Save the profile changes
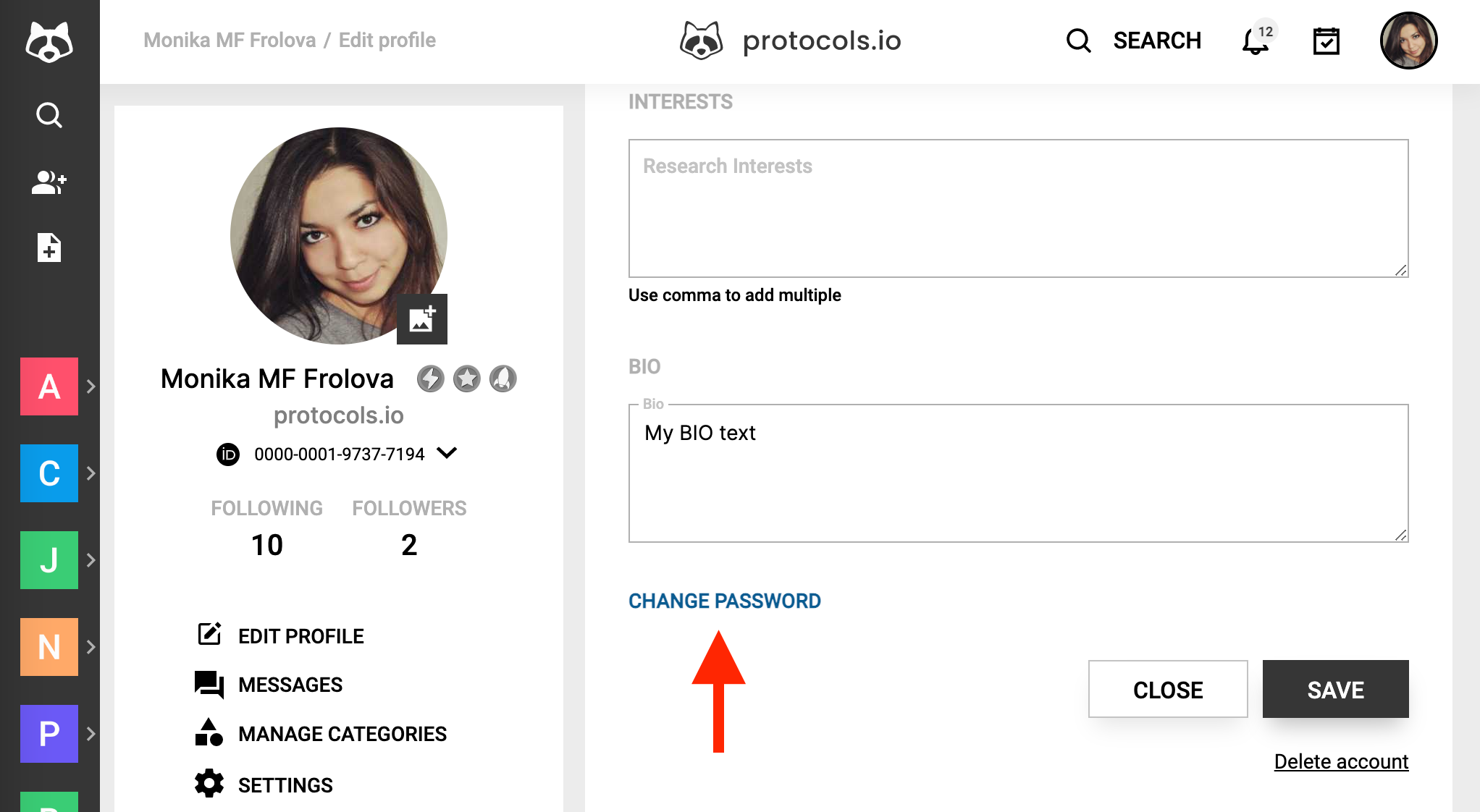 (1335, 689)
